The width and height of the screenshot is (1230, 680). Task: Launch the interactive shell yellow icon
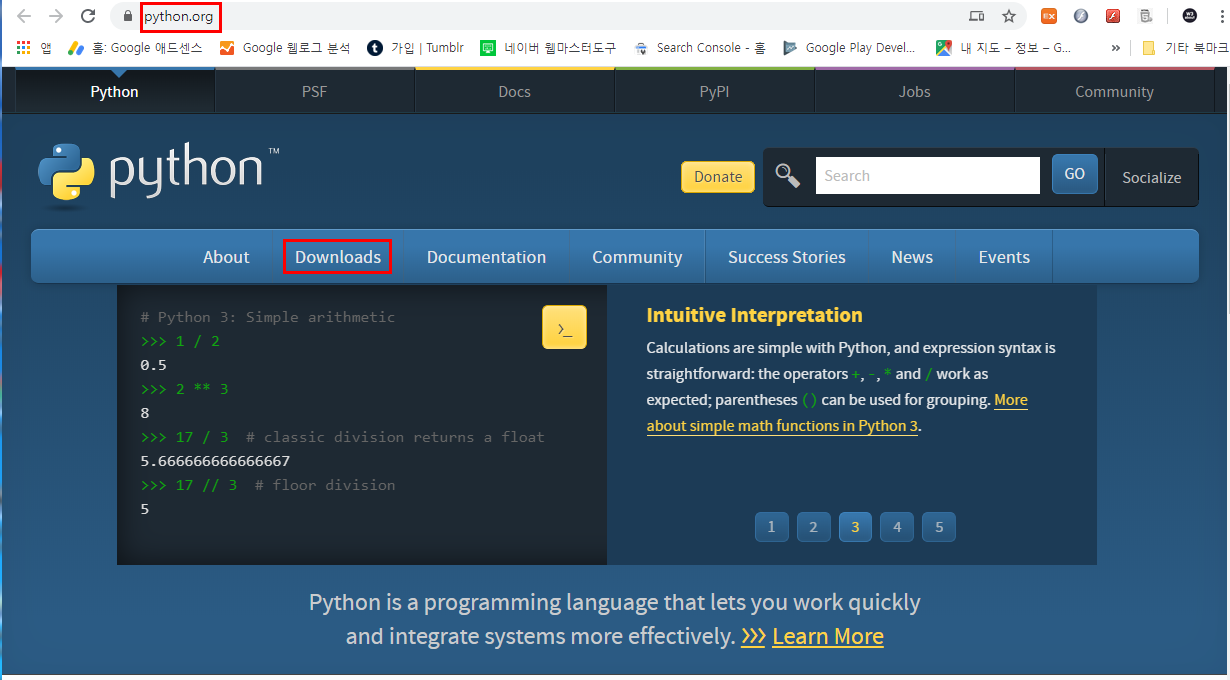coord(565,327)
